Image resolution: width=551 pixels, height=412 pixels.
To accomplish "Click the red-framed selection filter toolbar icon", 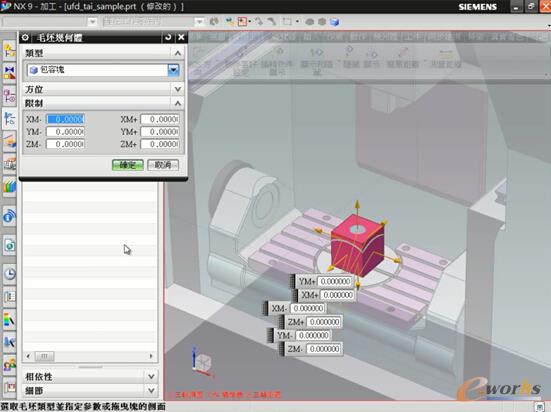I will click(x=242, y=22).
